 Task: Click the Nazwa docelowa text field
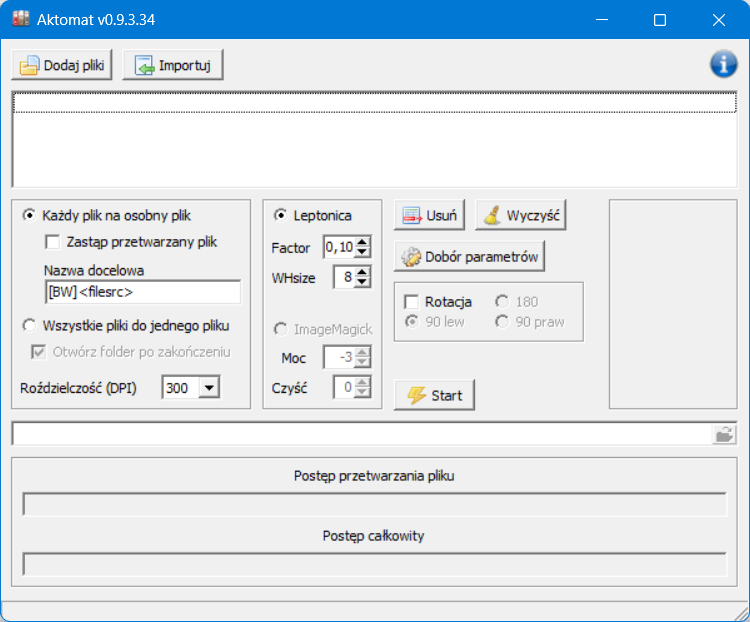click(142, 292)
